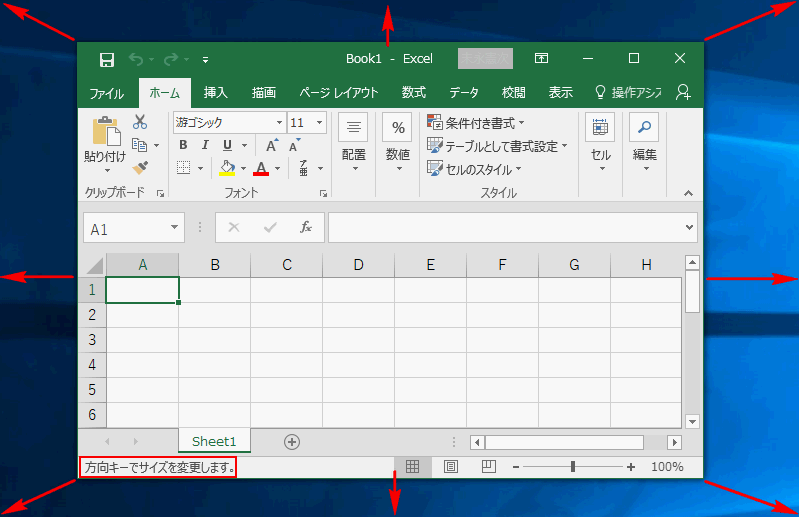Open the Copy dropdown arrow
The image size is (799, 517).
tap(156, 146)
